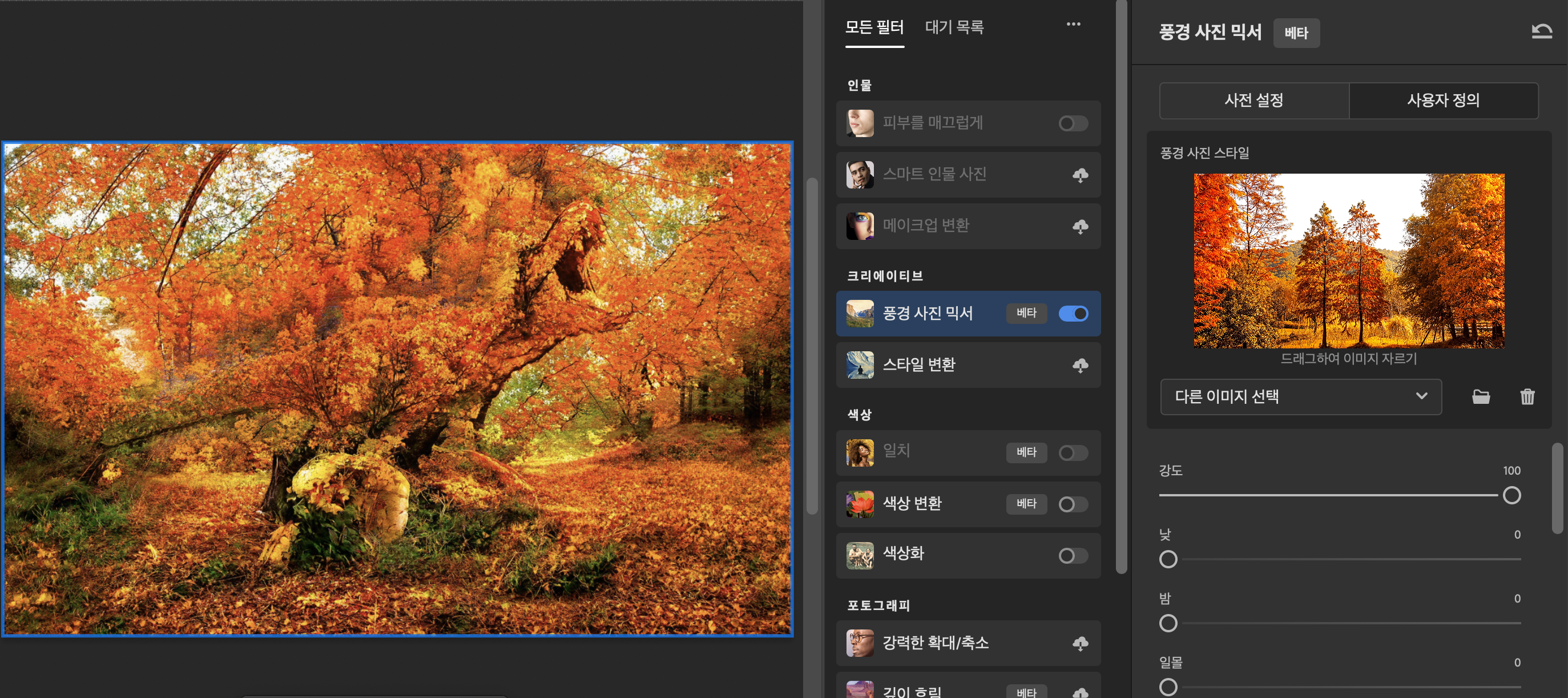Select the 모든 필터 tab
1568x698 pixels.
click(x=874, y=27)
